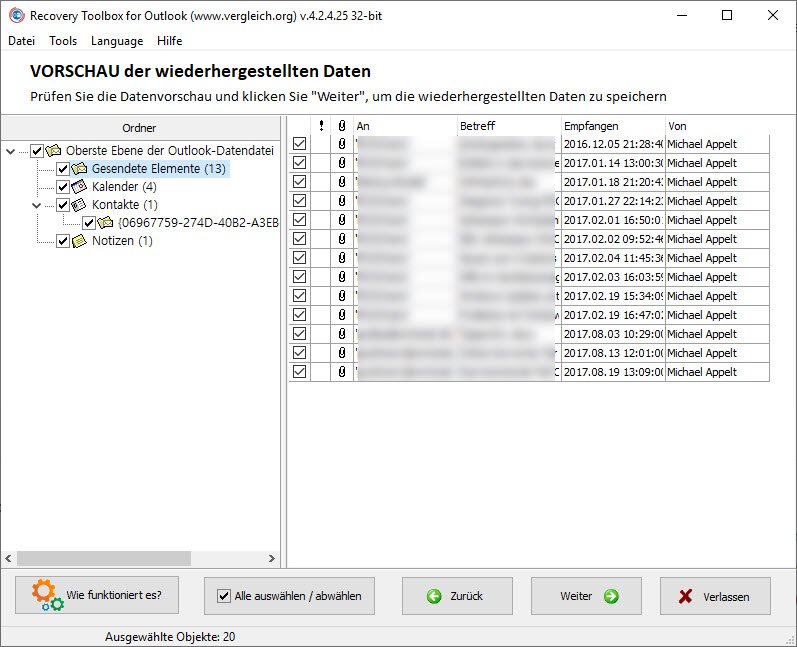Image resolution: width=797 pixels, height=647 pixels.
Task: Click the Ordner column header
Action: tap(139, 128)
